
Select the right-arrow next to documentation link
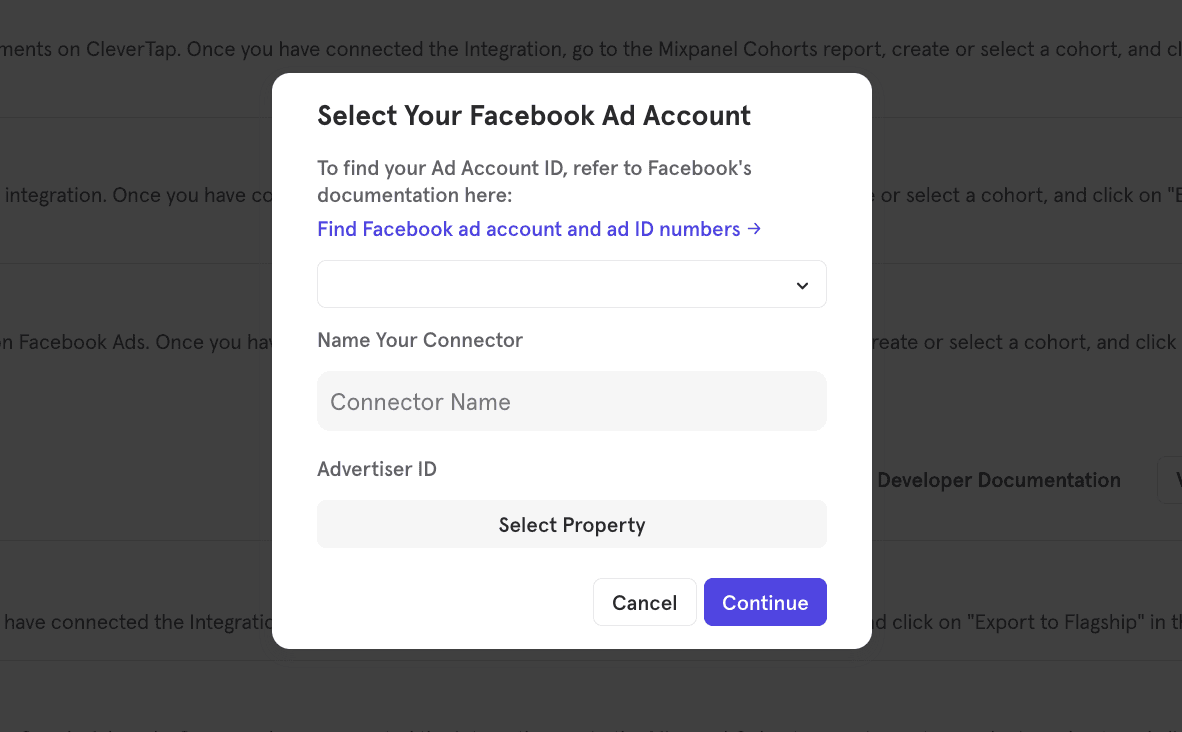(754, 229)
